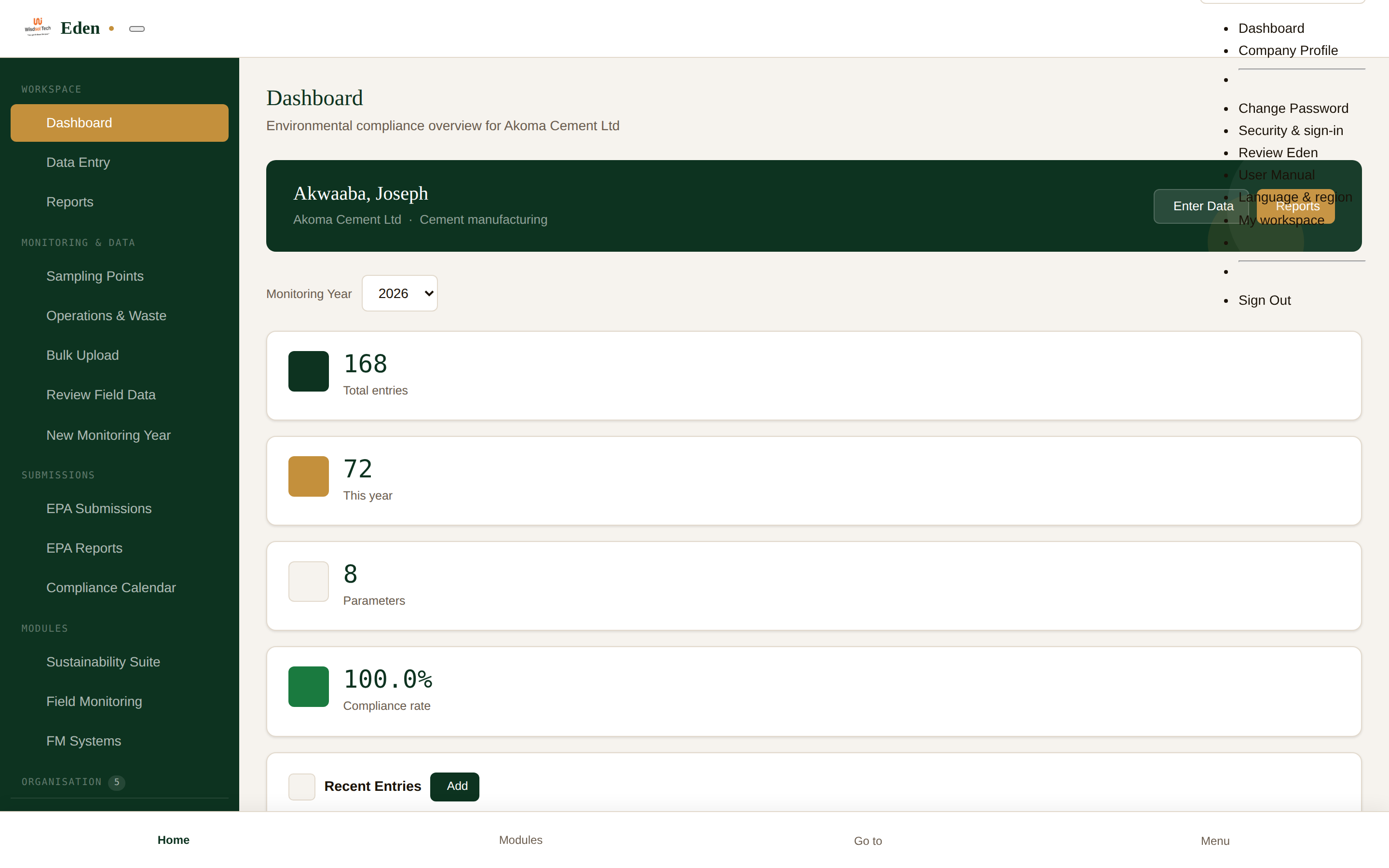Add a new recent entry

pos(455,786)
